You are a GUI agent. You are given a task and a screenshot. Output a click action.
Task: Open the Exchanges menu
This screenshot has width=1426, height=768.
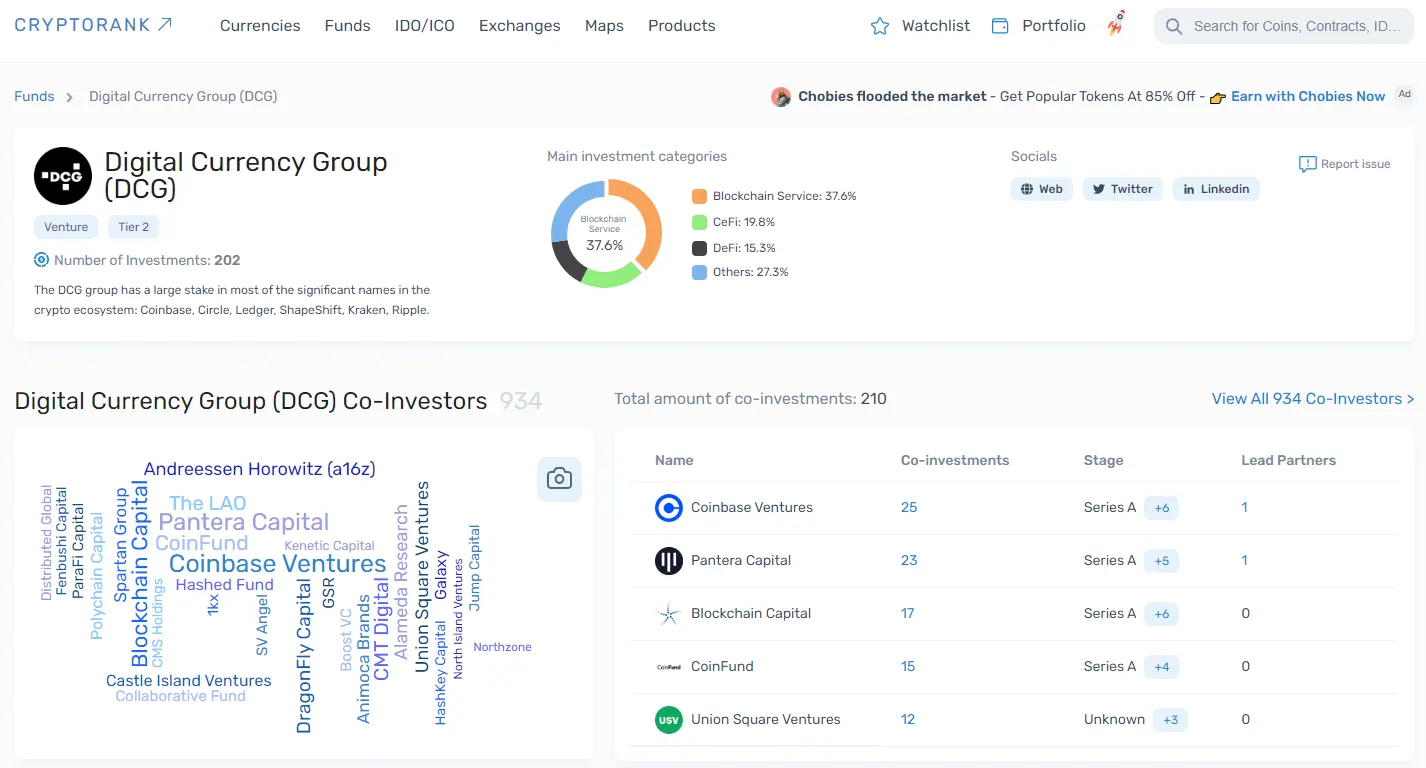pyautogui.click(x=520, y=26)
